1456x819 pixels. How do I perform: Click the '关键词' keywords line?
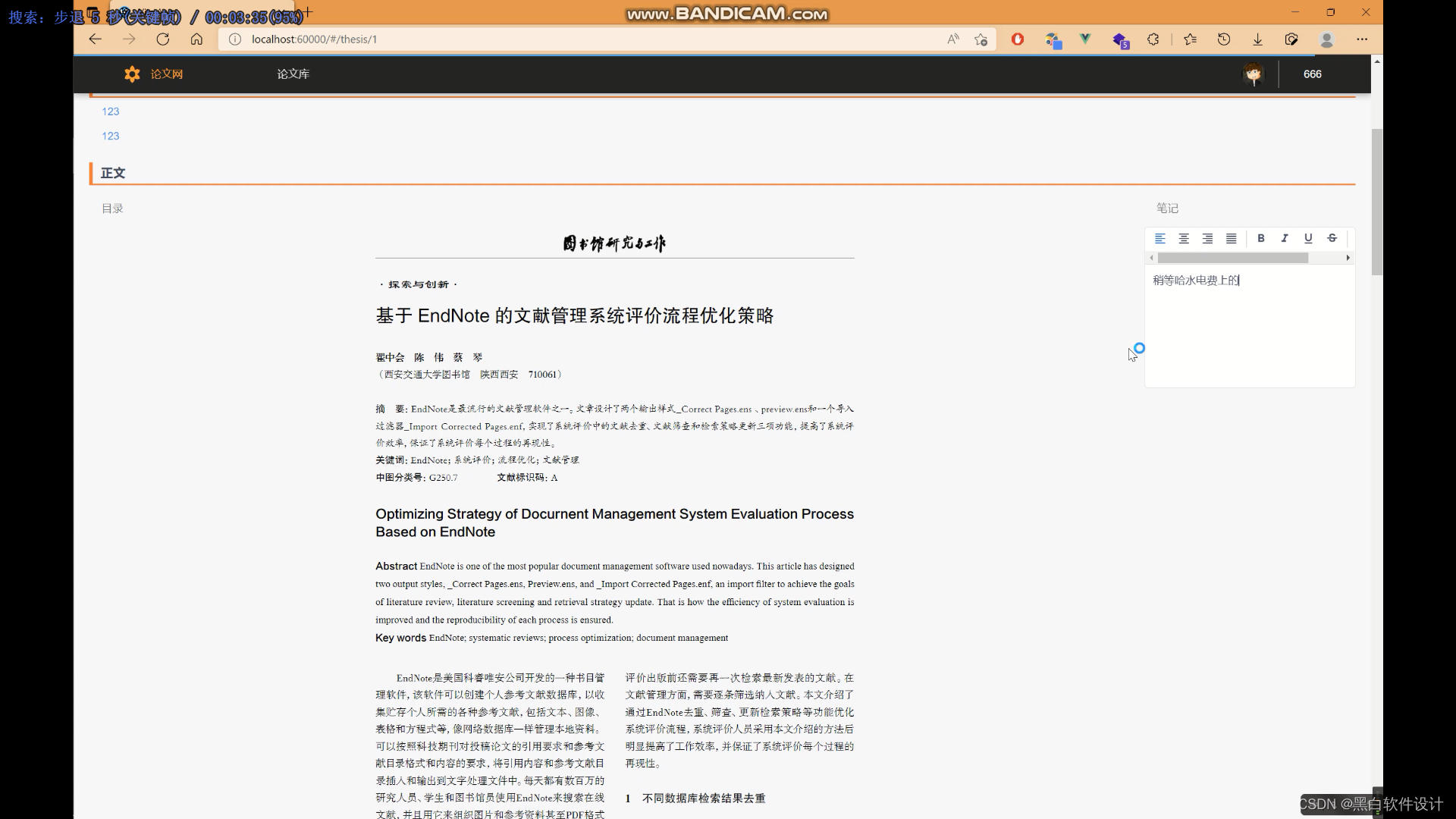click(477, 460)
